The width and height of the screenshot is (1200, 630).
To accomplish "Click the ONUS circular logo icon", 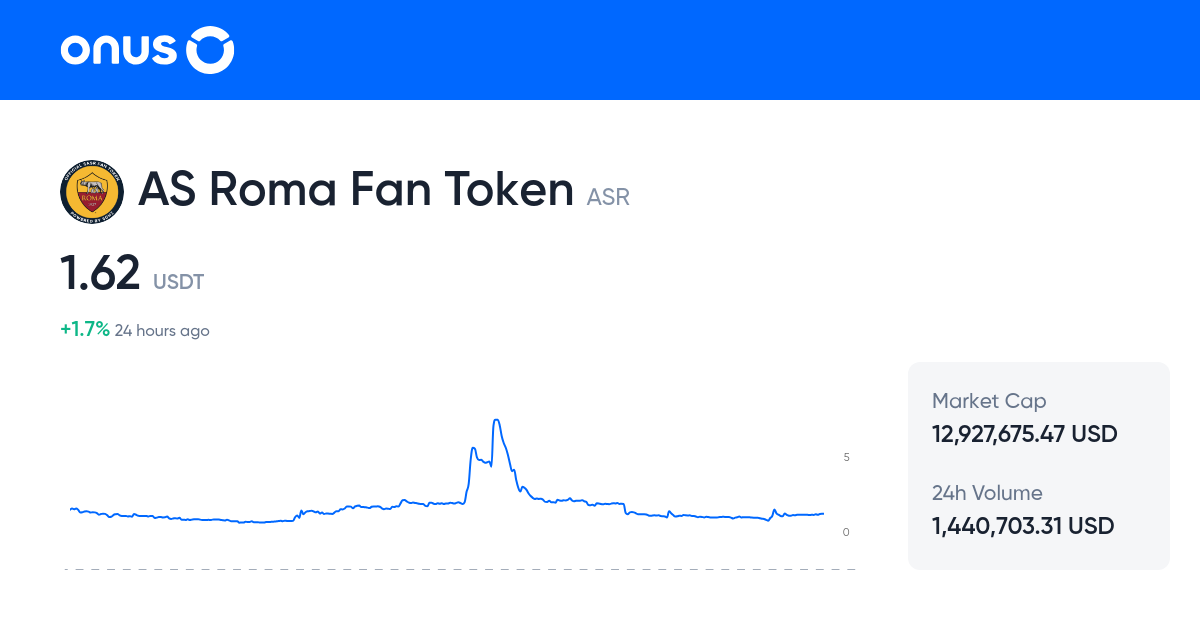I will tap(210, 50).
